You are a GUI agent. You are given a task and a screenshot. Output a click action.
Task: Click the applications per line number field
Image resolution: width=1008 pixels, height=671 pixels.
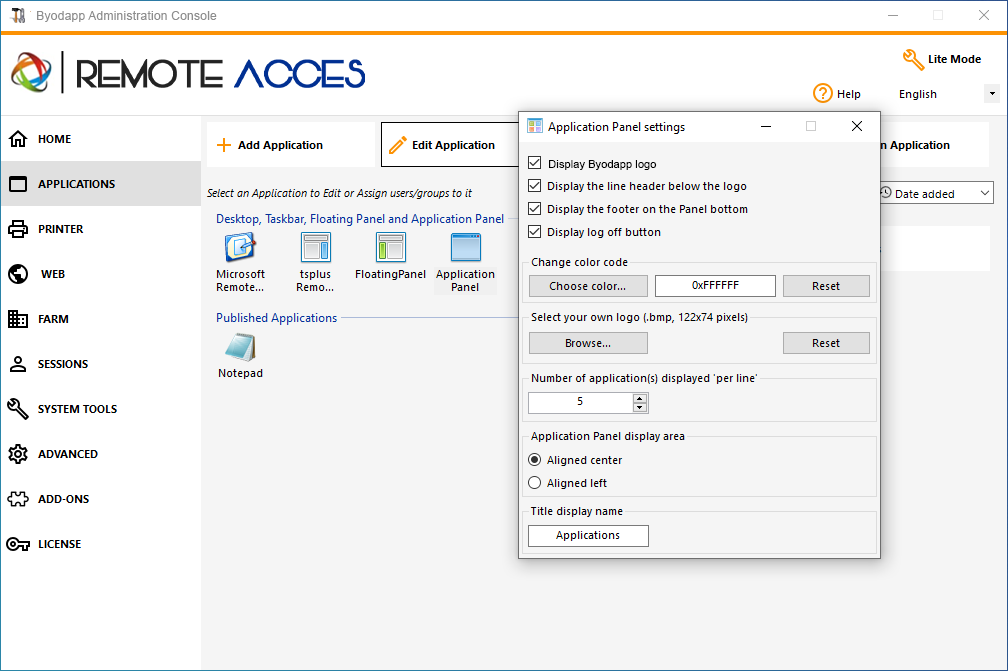click(580, 402)
